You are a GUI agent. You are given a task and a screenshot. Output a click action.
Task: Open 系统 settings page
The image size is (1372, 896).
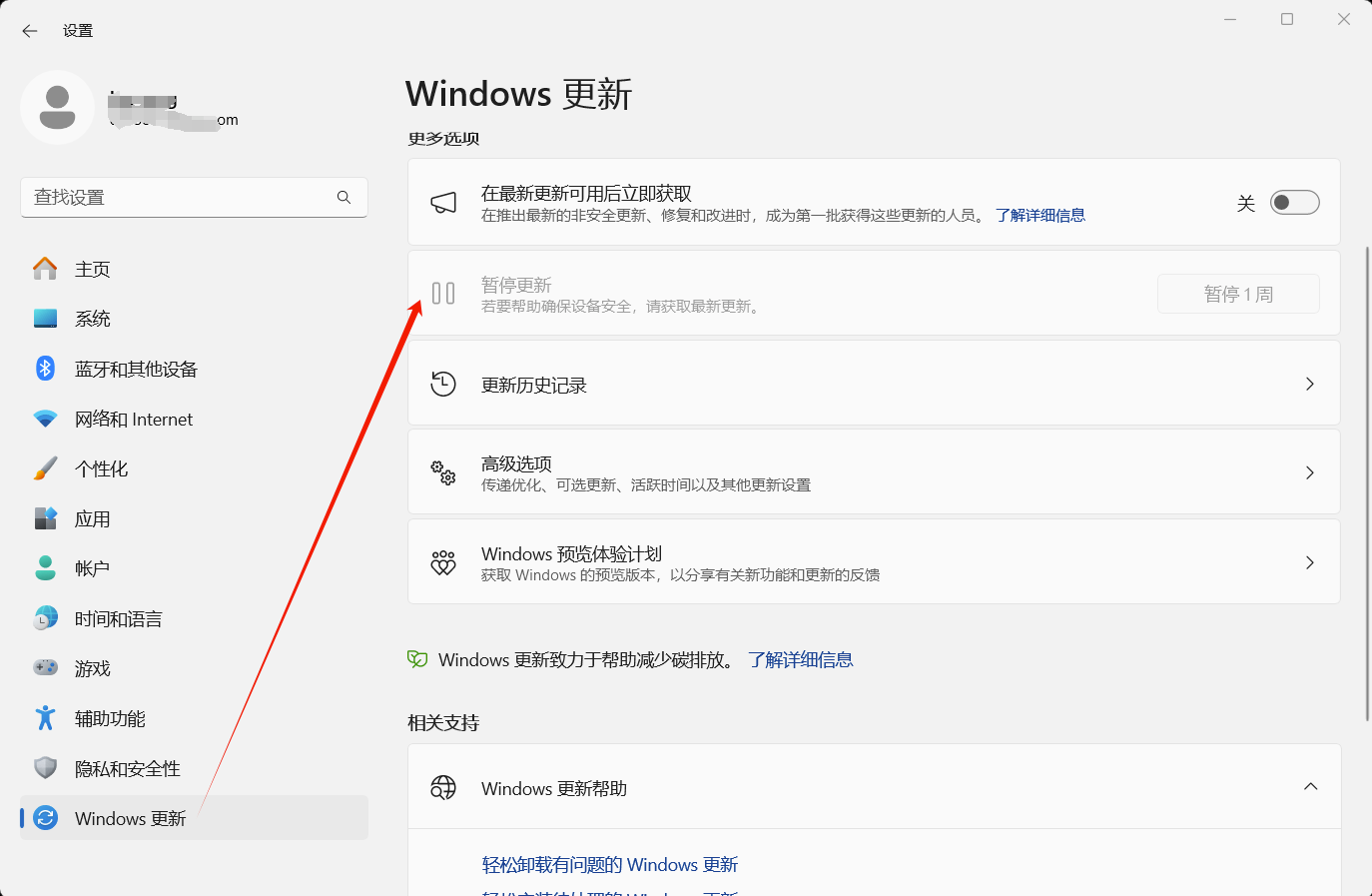194,319
